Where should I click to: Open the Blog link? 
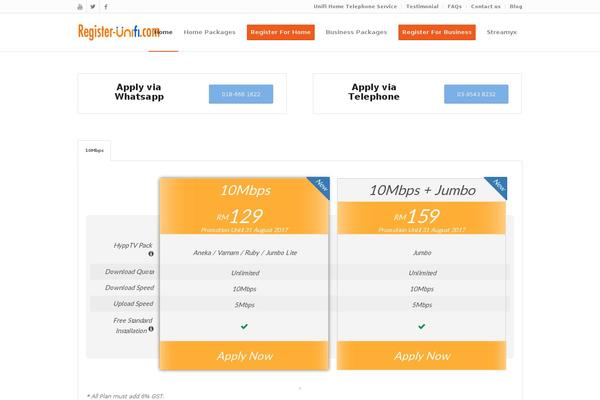click(x=516, y=7)
